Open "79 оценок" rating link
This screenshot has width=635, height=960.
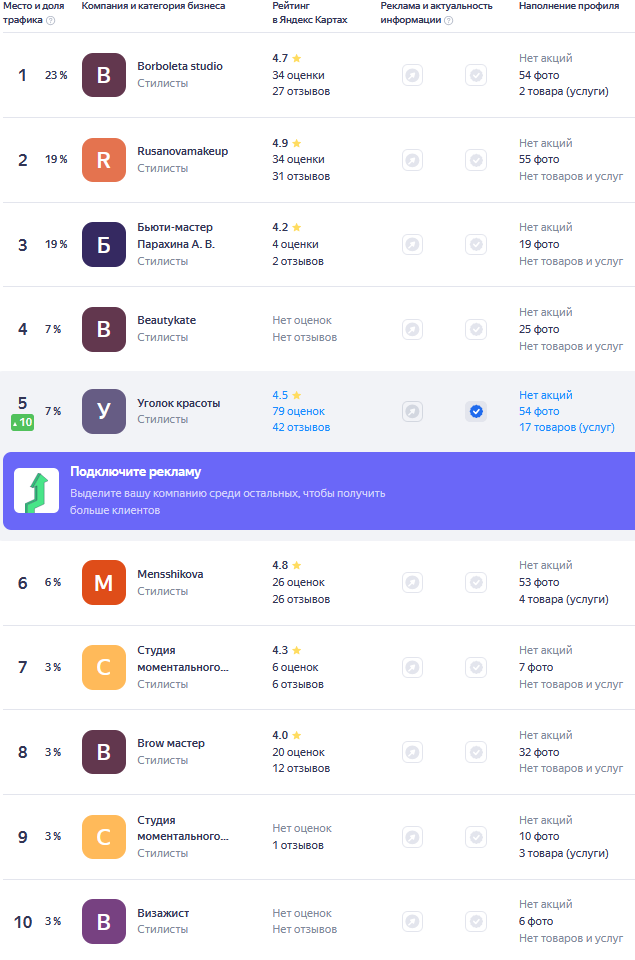point(298,411)
